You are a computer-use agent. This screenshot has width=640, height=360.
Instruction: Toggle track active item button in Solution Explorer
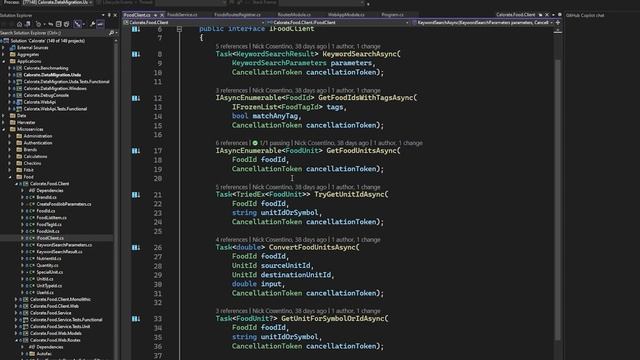coord(78,24)
